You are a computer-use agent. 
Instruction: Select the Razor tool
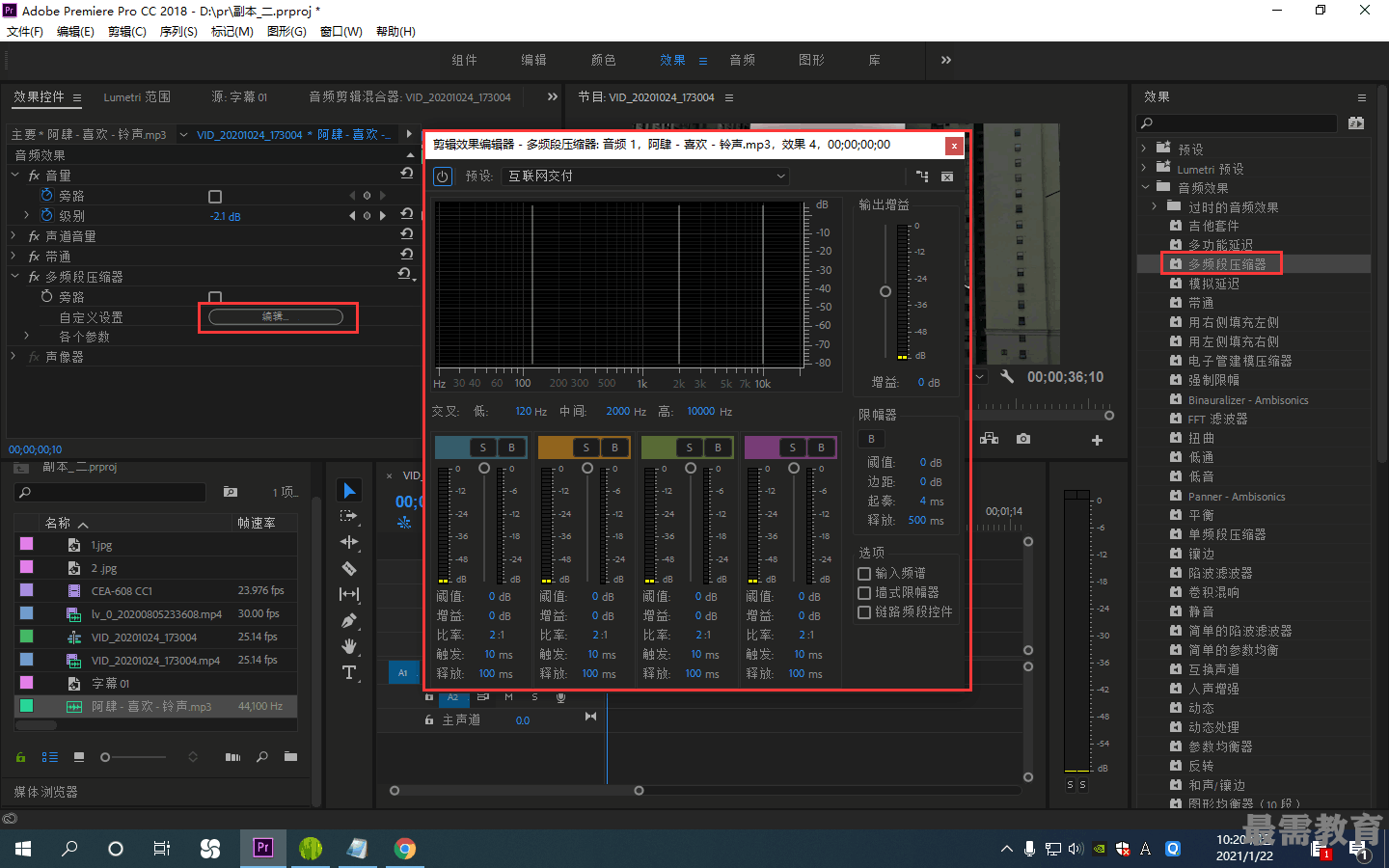click(349, 568)
